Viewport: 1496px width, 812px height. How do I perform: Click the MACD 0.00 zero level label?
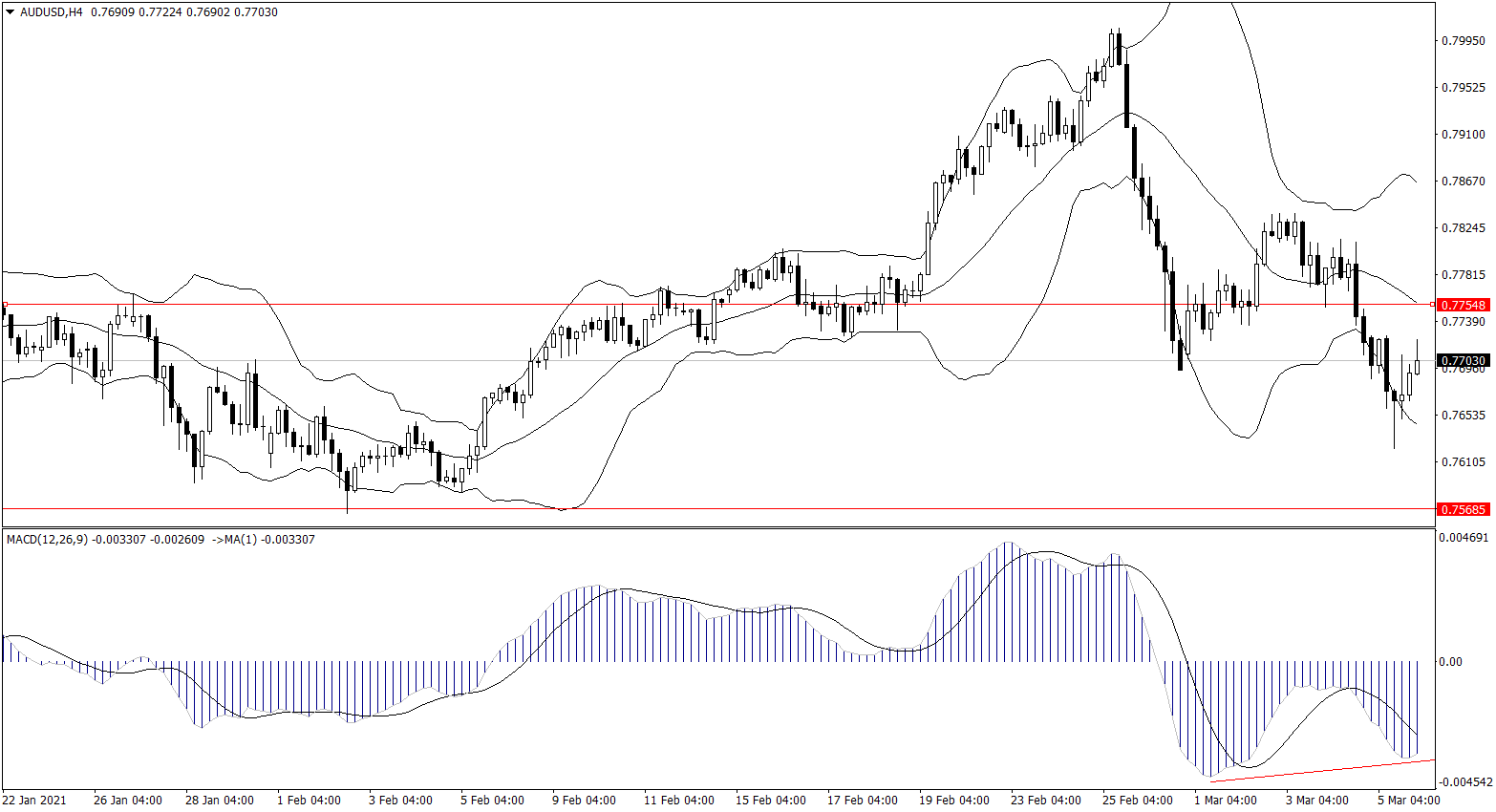[1450, 661]
